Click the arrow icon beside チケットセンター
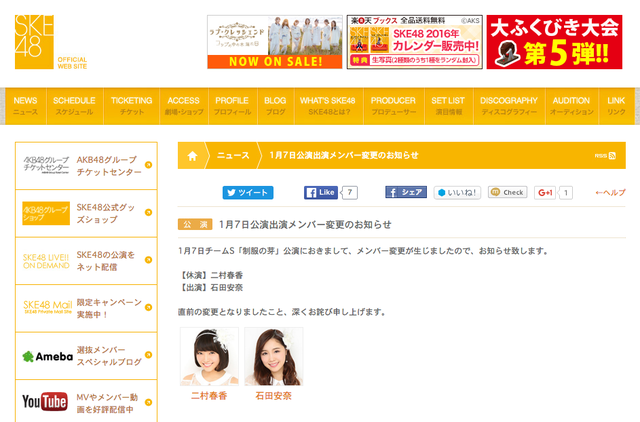 coord(149,165)
